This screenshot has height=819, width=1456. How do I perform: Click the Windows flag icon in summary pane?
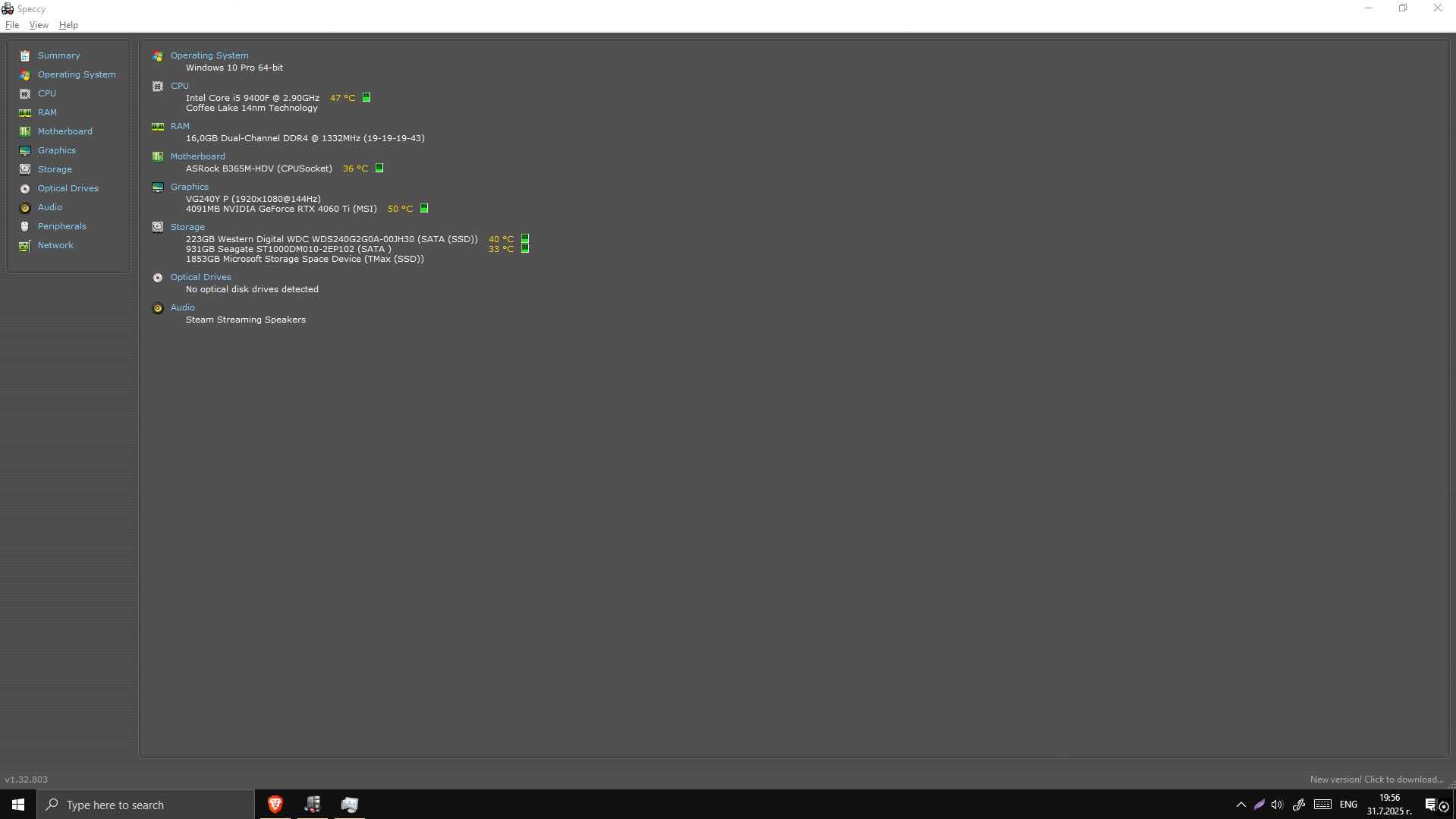click(x=158, y=56)
